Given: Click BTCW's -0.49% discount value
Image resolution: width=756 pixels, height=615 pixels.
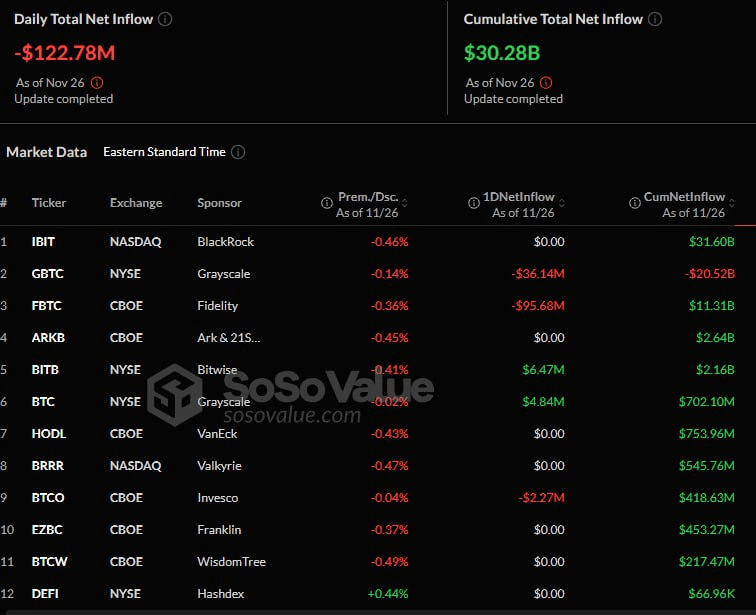Looking at the screenshot, I should coord(390,562).
